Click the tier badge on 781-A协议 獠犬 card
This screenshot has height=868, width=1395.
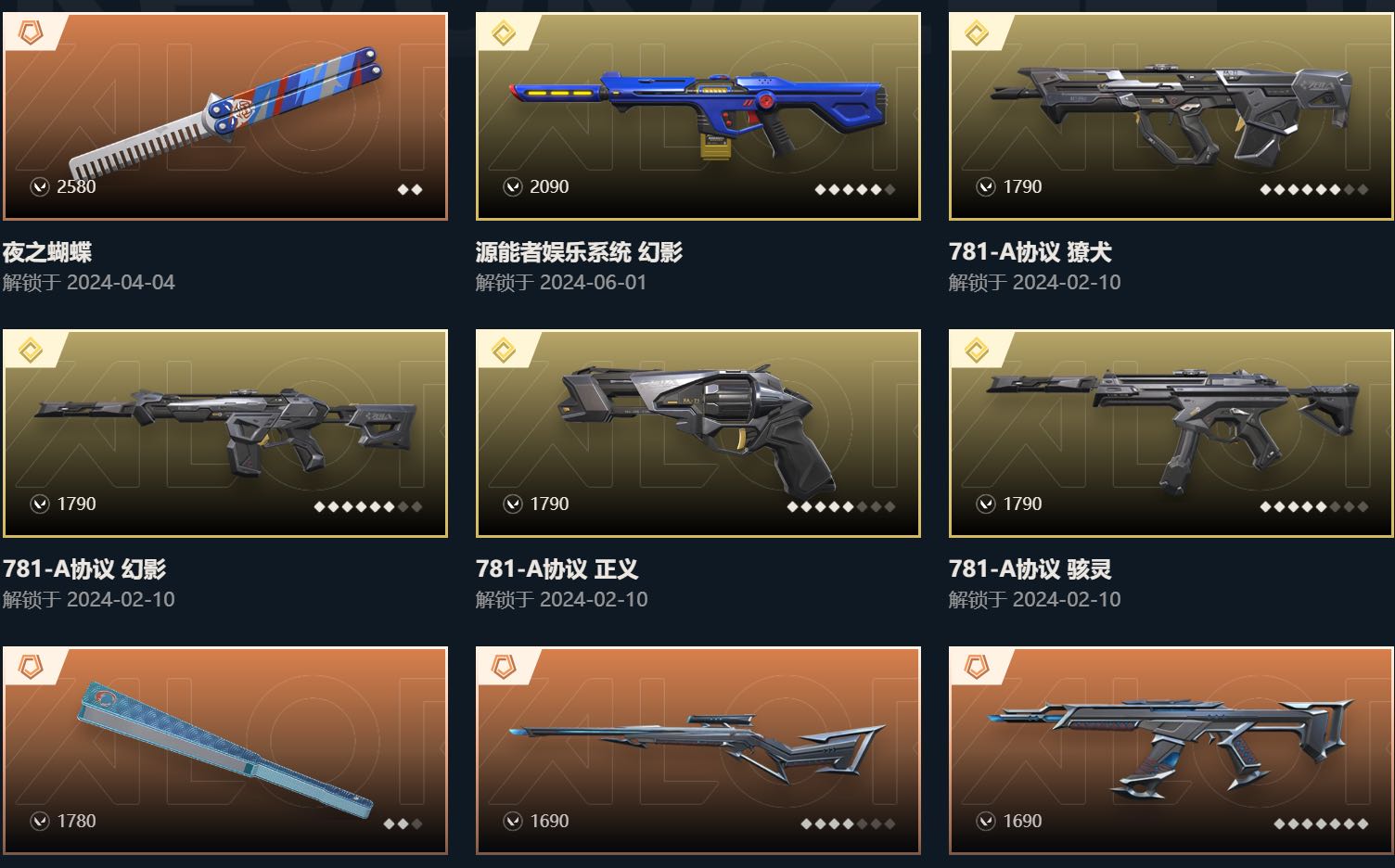click(977, 34)
